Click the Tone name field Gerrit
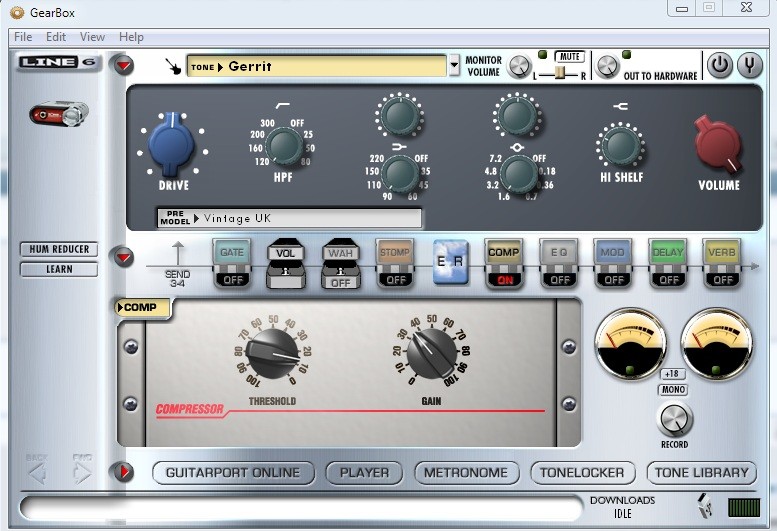777x531 pixels. [x=316, y=66]
